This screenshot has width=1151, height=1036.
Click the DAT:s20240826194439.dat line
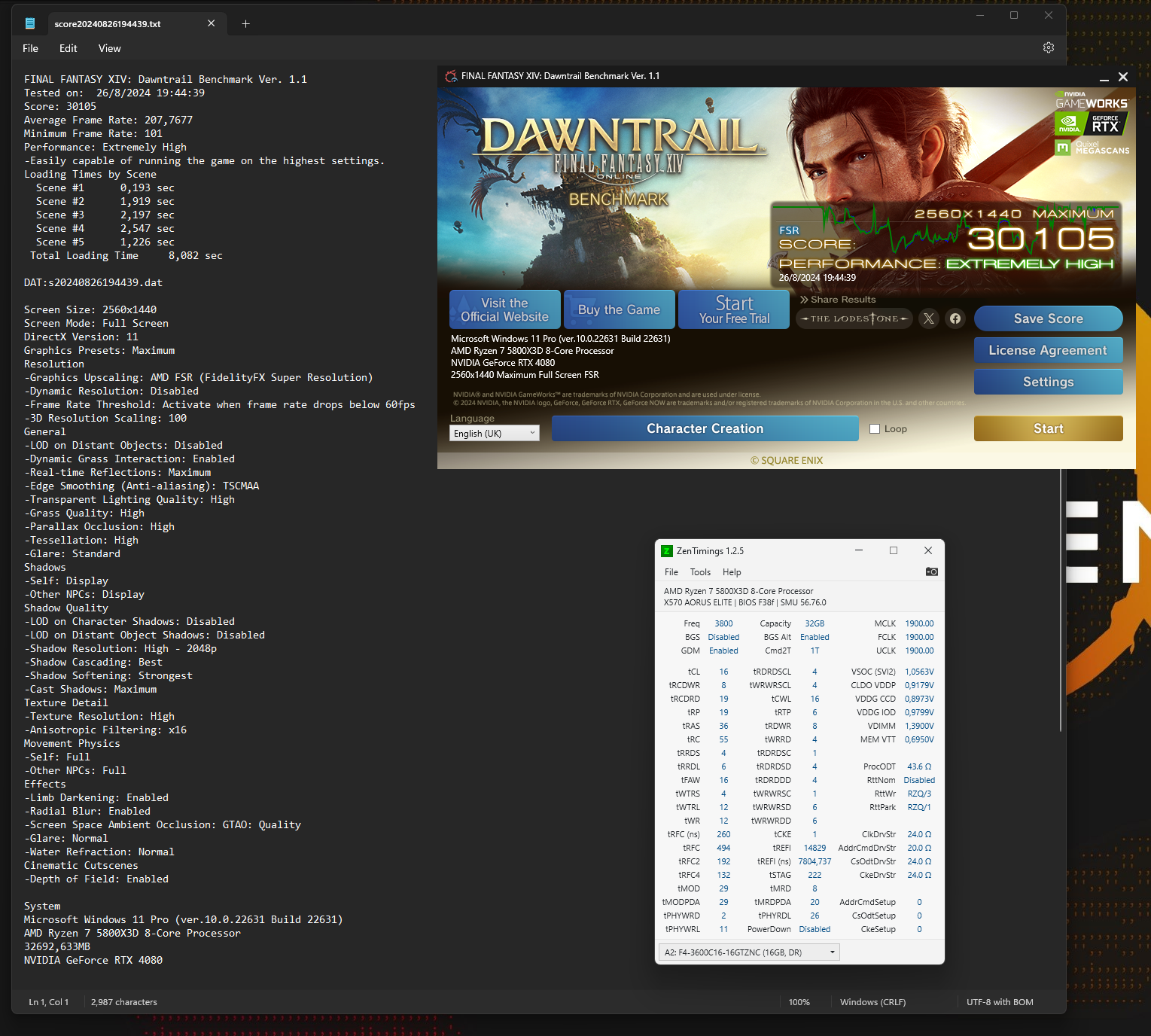click(93, 282)
